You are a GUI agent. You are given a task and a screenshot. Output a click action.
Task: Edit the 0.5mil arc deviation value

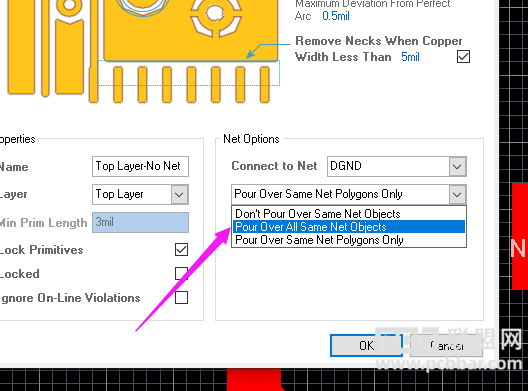point(336,16)
